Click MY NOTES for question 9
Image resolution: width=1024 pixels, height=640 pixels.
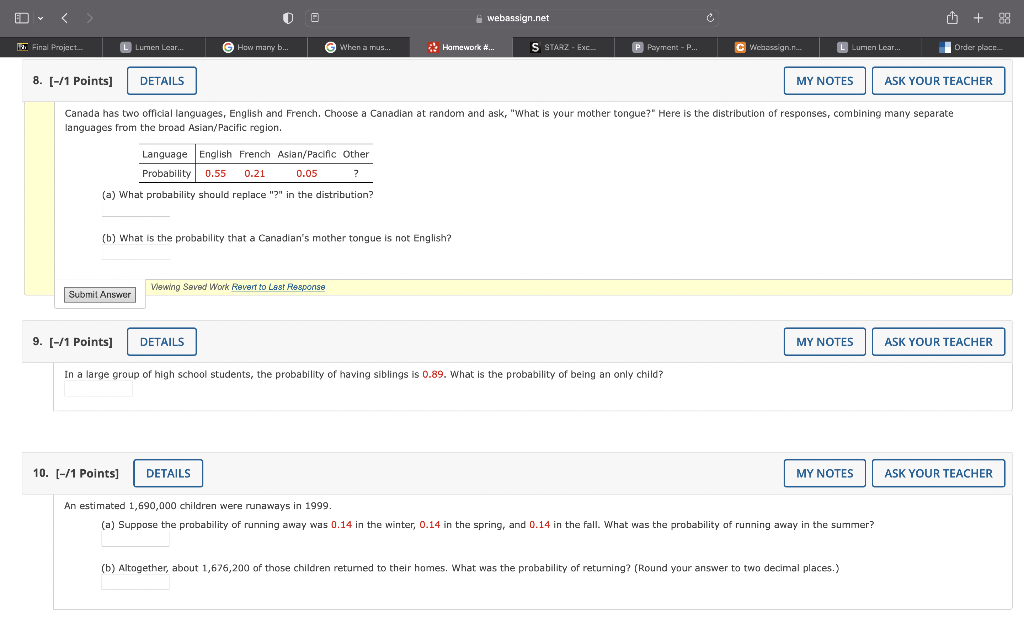coord(824,341)
